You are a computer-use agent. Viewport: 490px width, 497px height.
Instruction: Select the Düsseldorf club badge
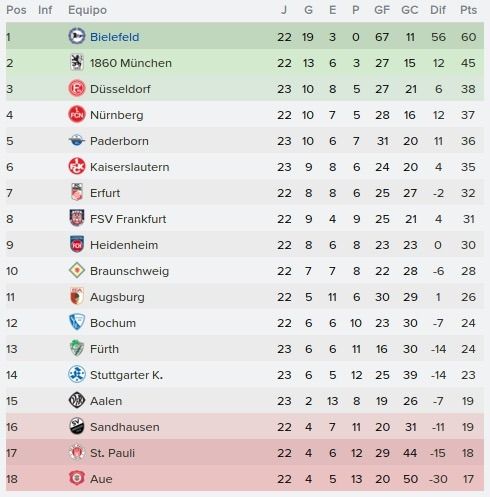point(76,89)
